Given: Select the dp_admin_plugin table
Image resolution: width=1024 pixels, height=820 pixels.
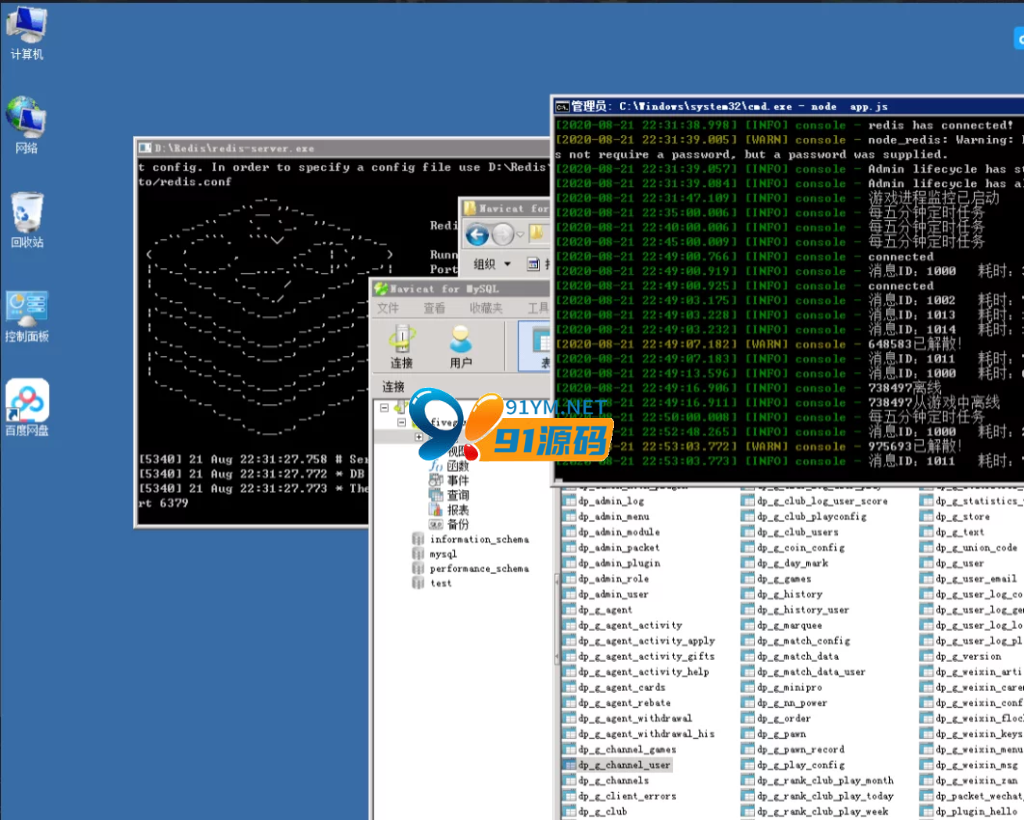Looking at the screenshot, I should (618, 563).
